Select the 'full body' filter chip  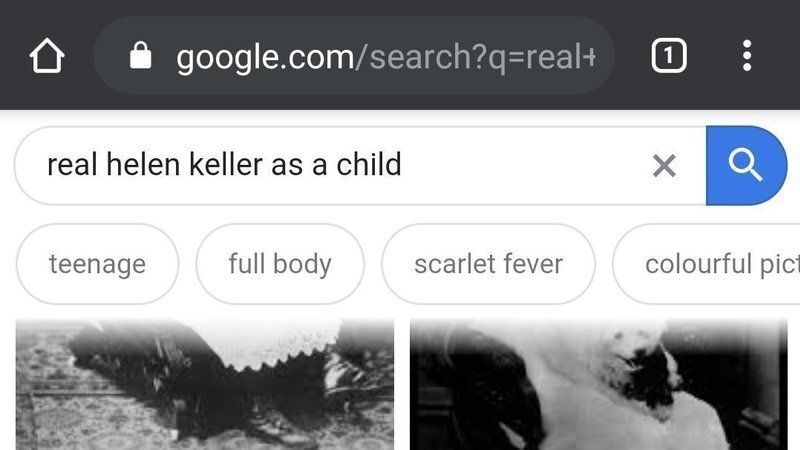pos(280,264)
